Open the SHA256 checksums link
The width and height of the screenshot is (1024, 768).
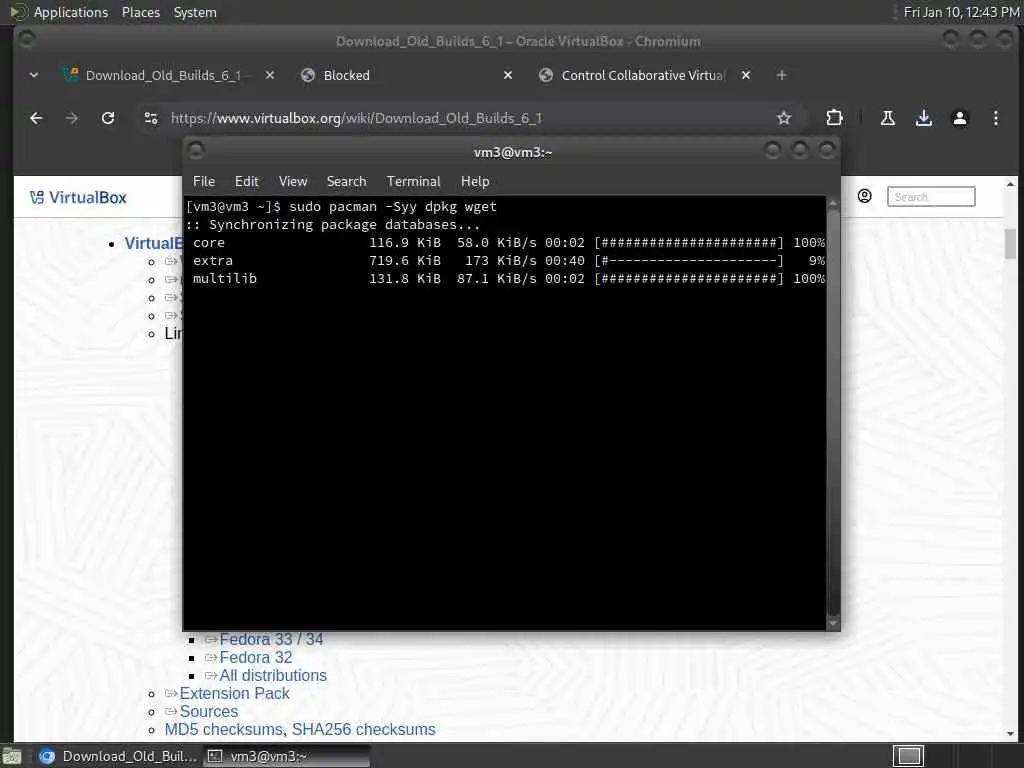coord(363,729)
